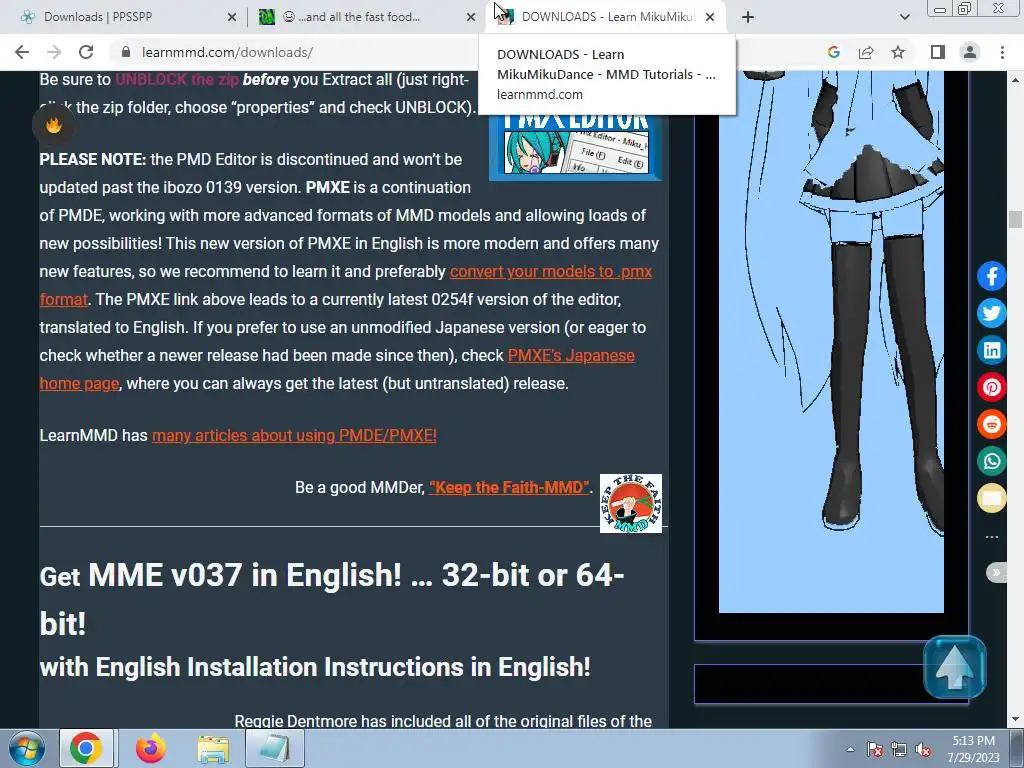Click the Google icon in address bar
This screenshot has height=768, width=1024.
(833, 52)
